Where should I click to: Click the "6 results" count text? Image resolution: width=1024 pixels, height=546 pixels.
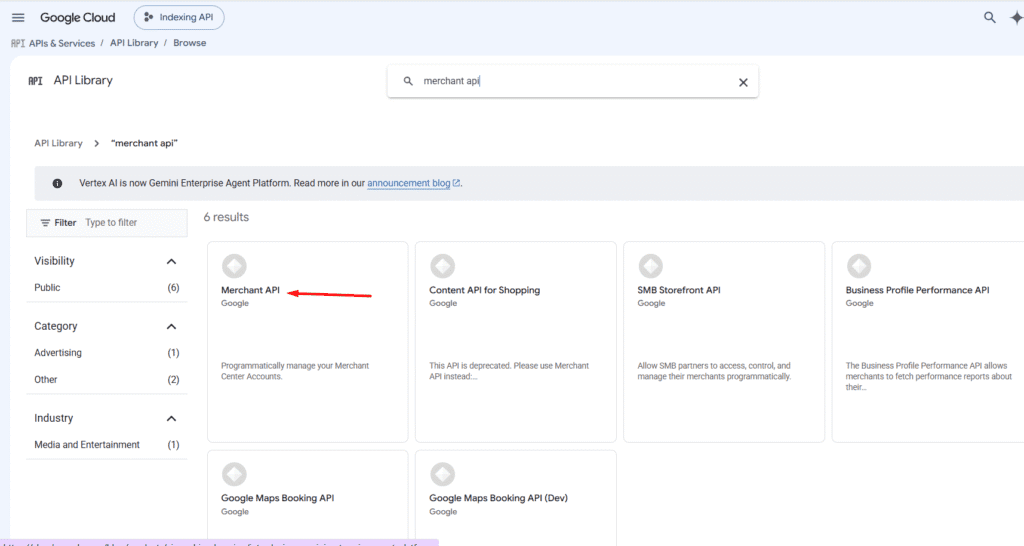pos(226,217)
